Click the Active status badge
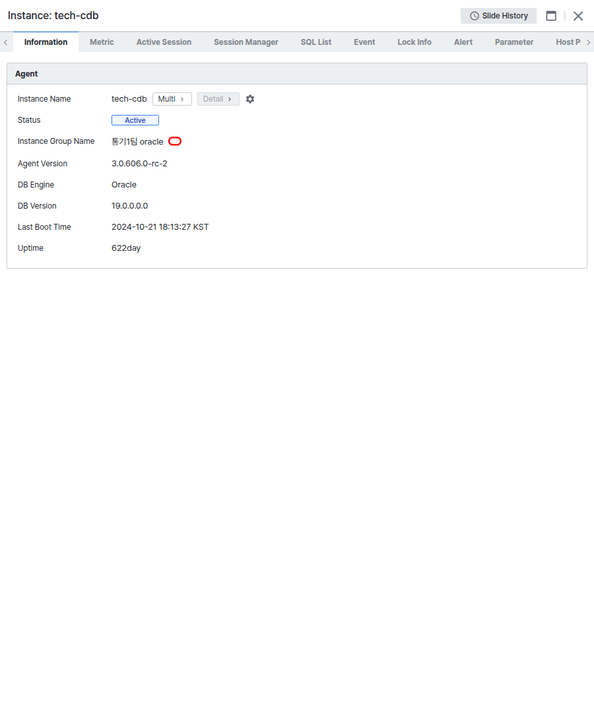594x713 pixels. click(135, 121)
